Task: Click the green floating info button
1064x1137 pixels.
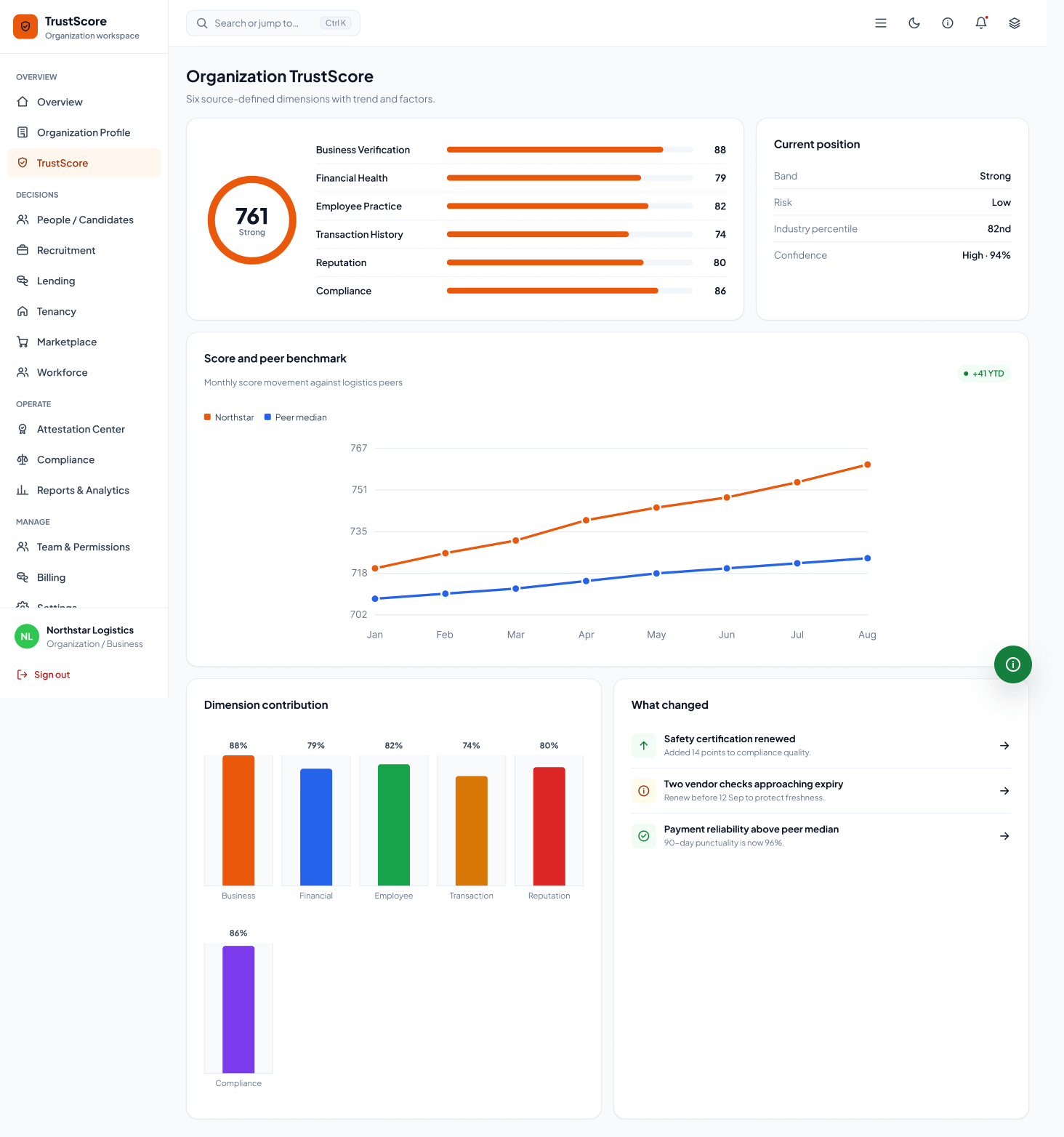Action: tap(1013, 664)
